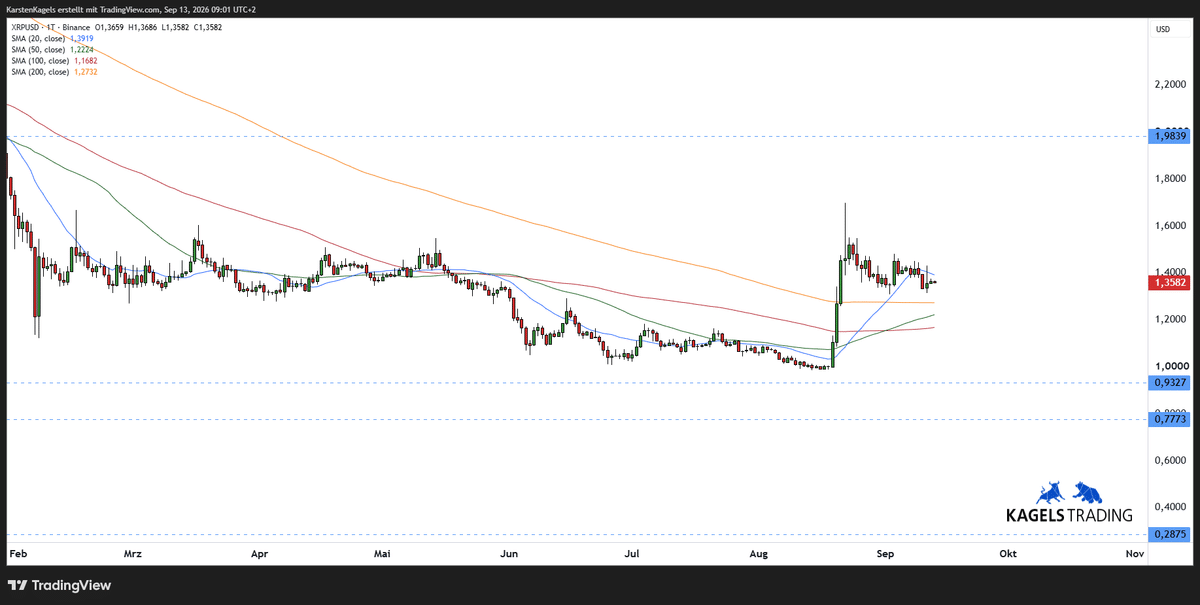
Task: Click the 0,4000 price axis tick
Action: point(1169,508)
